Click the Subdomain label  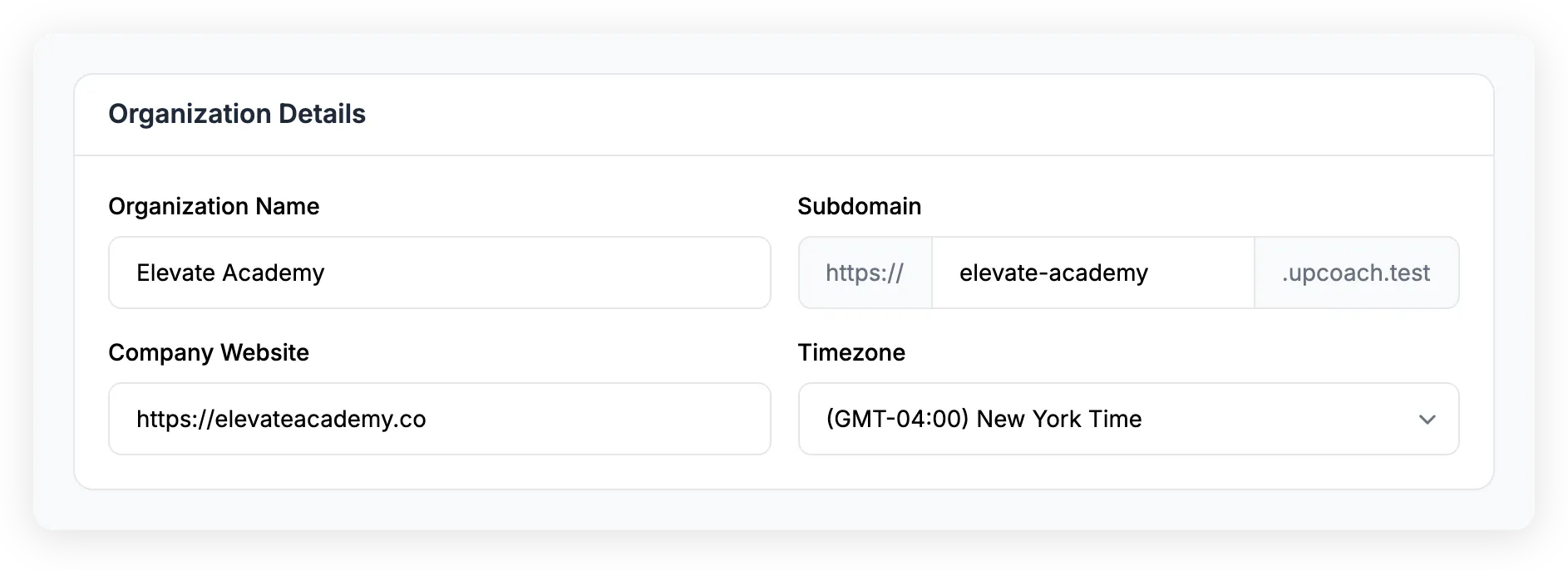860,206
